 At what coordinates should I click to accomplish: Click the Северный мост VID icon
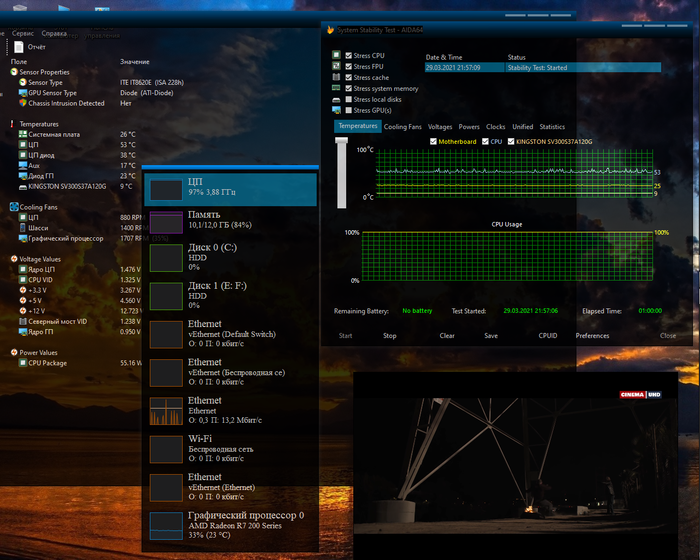click(23, 322)
